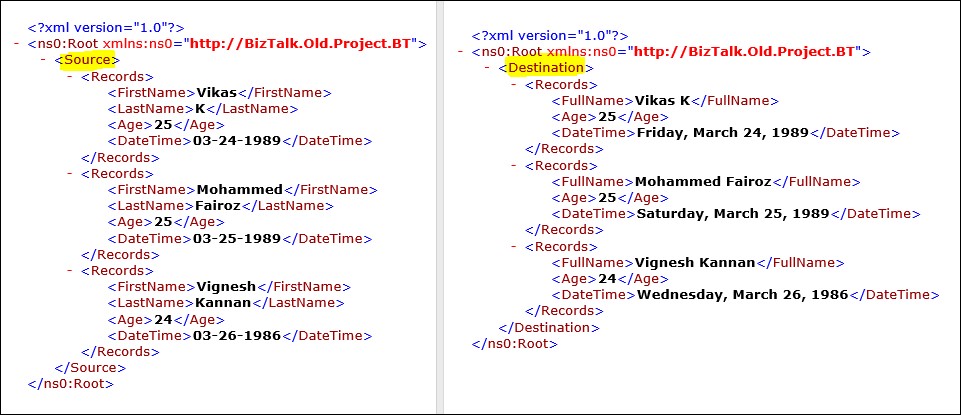Collapse the Records node containing FullName Vignesh Kannan
The width and height of the screenshot is (961, 415).
pyautogui.click(x=514, y=246)
